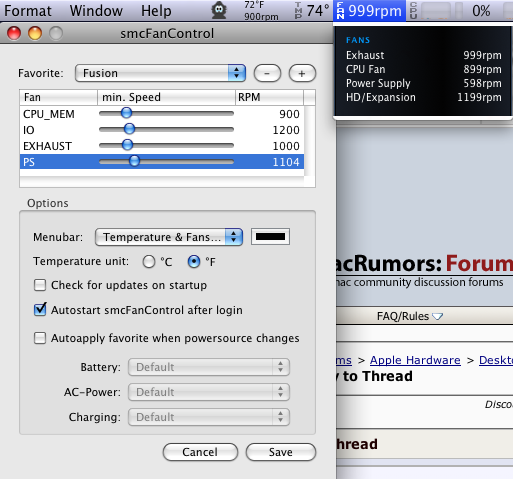Click Power Supply 598rpm in Fans popup
The image size is (513, 479).
coord(423,83)
